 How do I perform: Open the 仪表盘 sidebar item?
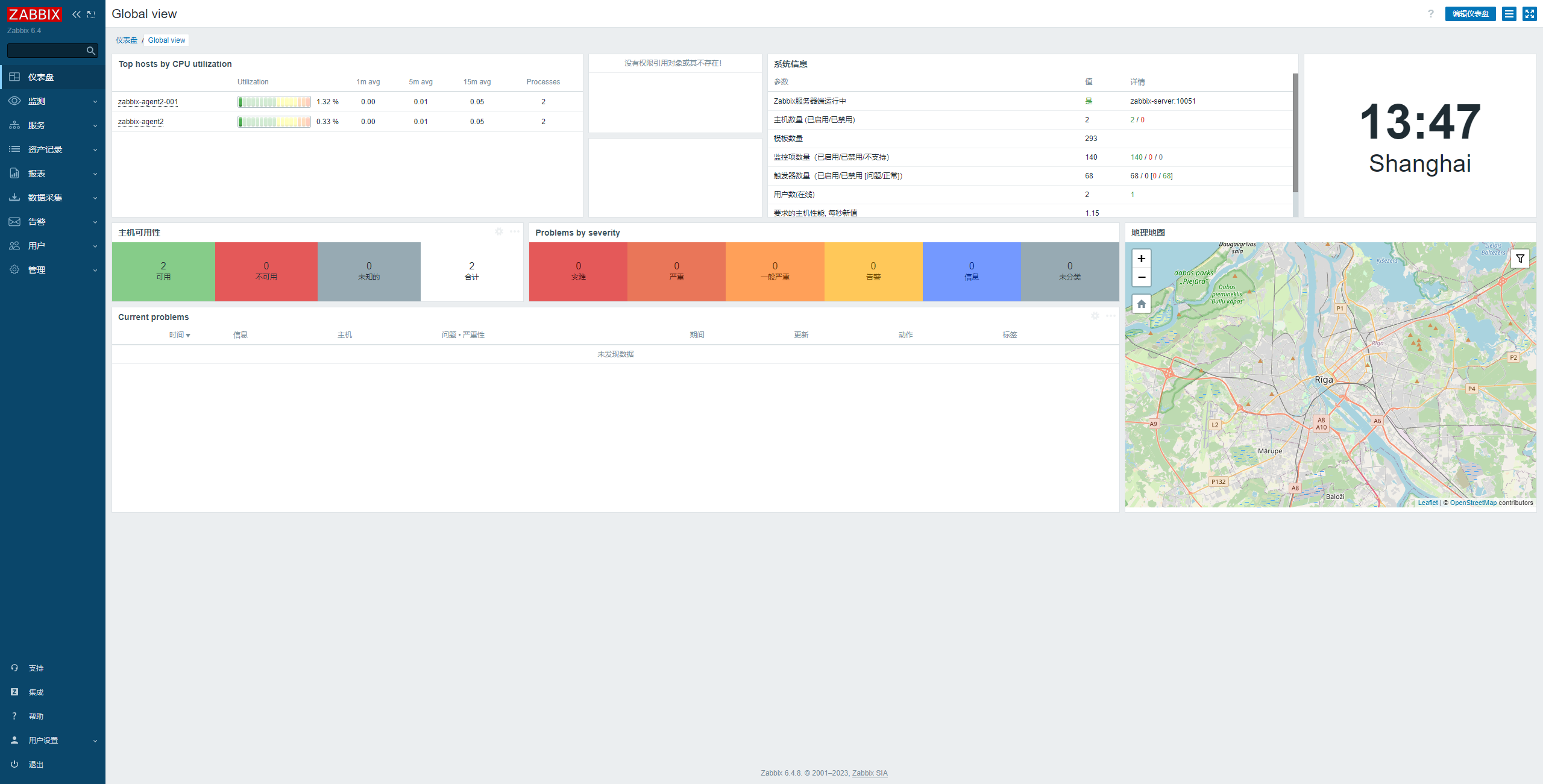click(40, 77)
